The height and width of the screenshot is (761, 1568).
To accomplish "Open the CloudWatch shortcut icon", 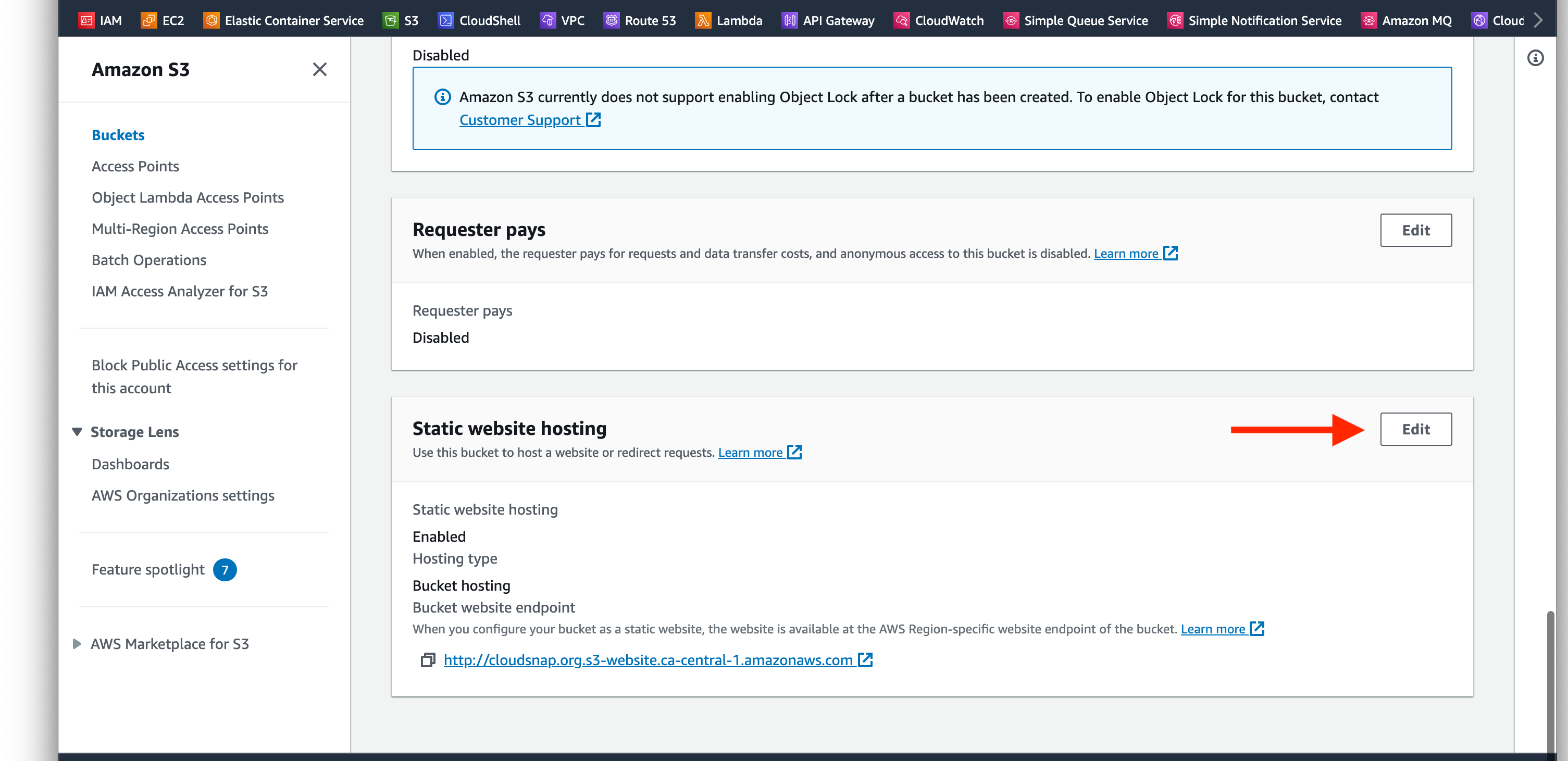I will click(x=902, y=20).
